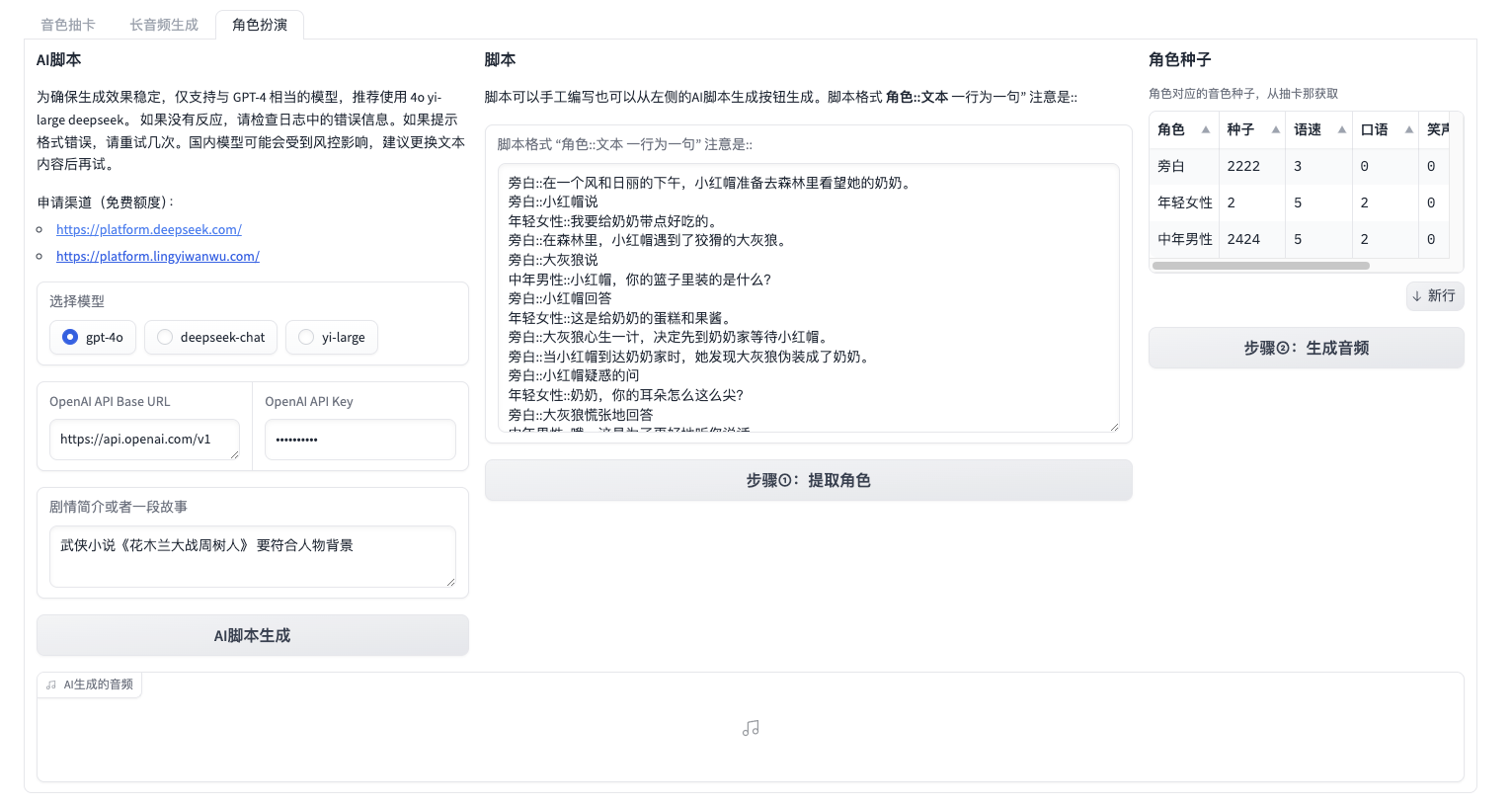Viewport: 1512px width, 806px height.
Task: Click into the OpenAI API Base URL field
Action: tap(144, 440)
